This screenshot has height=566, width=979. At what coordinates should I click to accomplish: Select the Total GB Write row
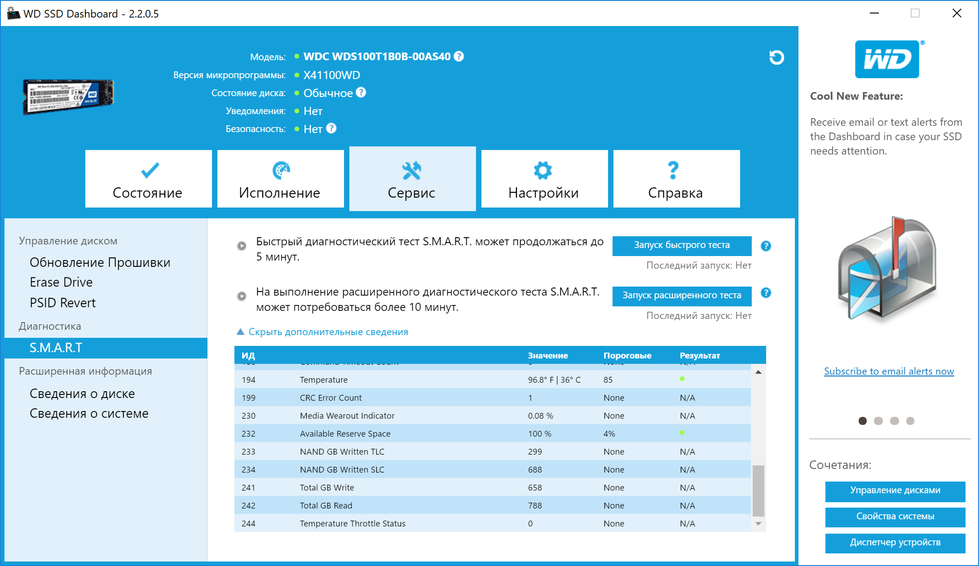click(493, 488)
